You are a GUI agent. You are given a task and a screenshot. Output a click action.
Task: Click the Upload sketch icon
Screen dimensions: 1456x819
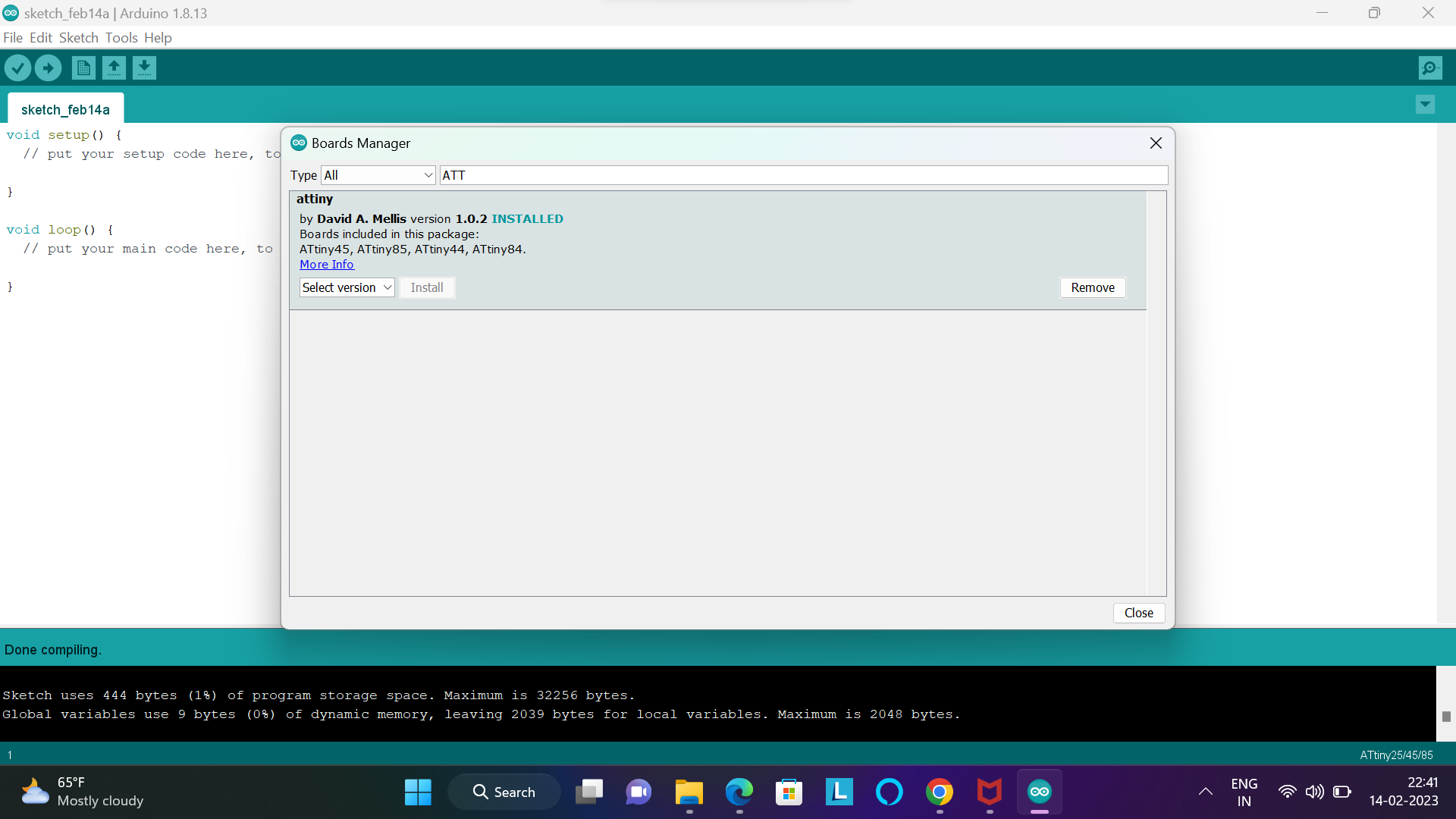pos(48,67)
